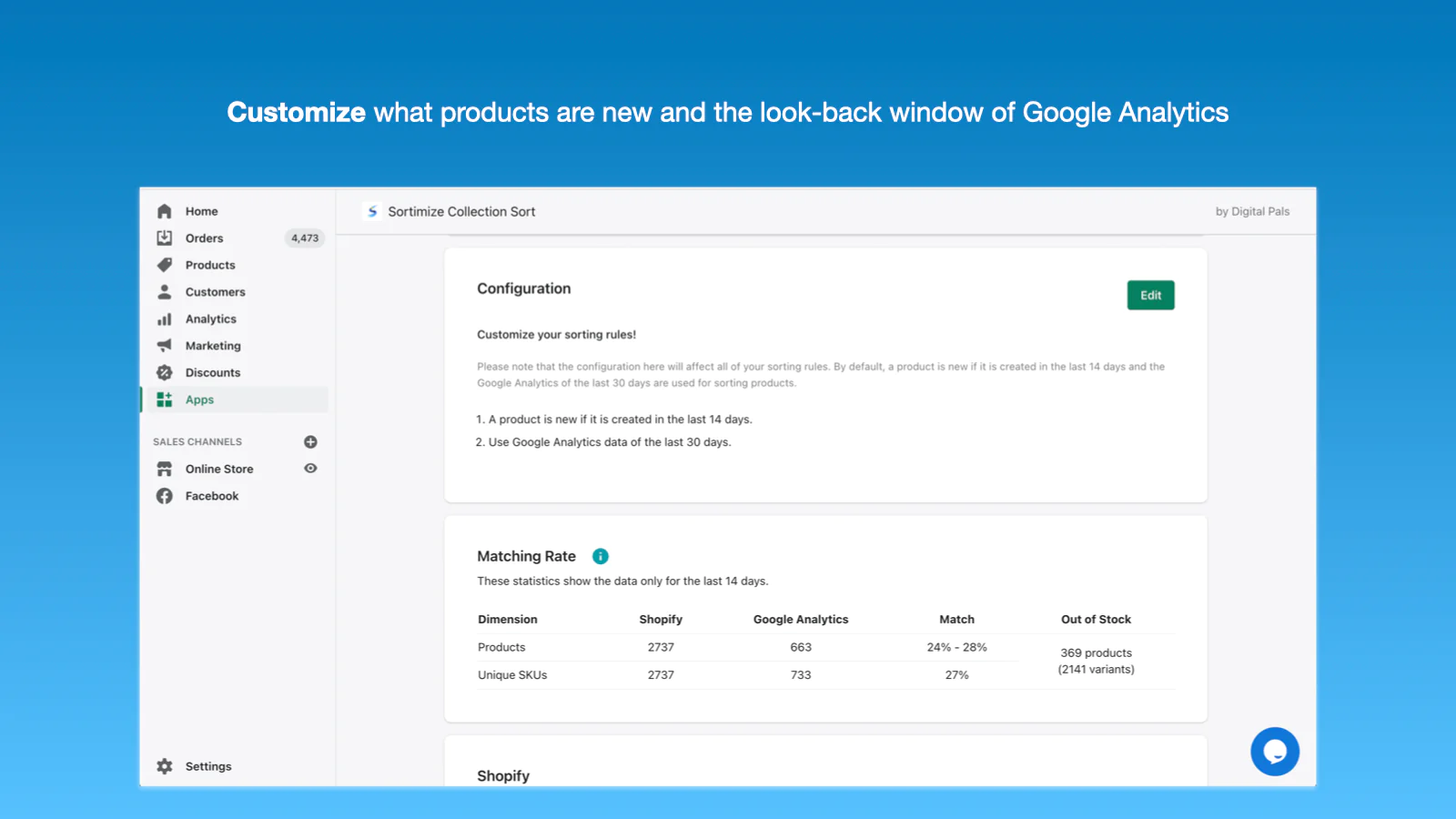Click Customize your sorting rules text
Image resolution: width=1456 pixels, height=819 pixels.
point(557,334)
